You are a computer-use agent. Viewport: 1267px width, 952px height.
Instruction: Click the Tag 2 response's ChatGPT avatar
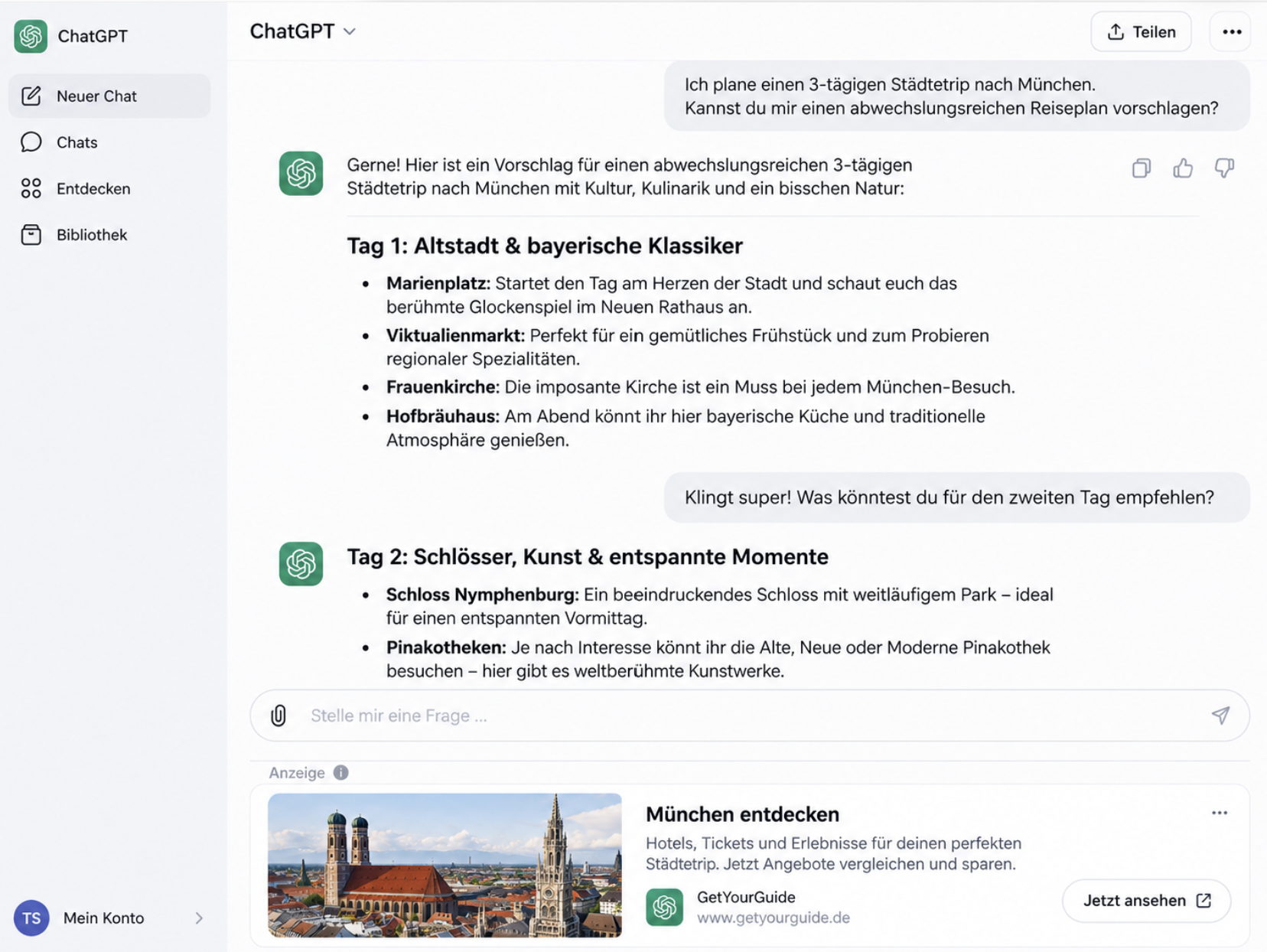(x=301, y=564)
